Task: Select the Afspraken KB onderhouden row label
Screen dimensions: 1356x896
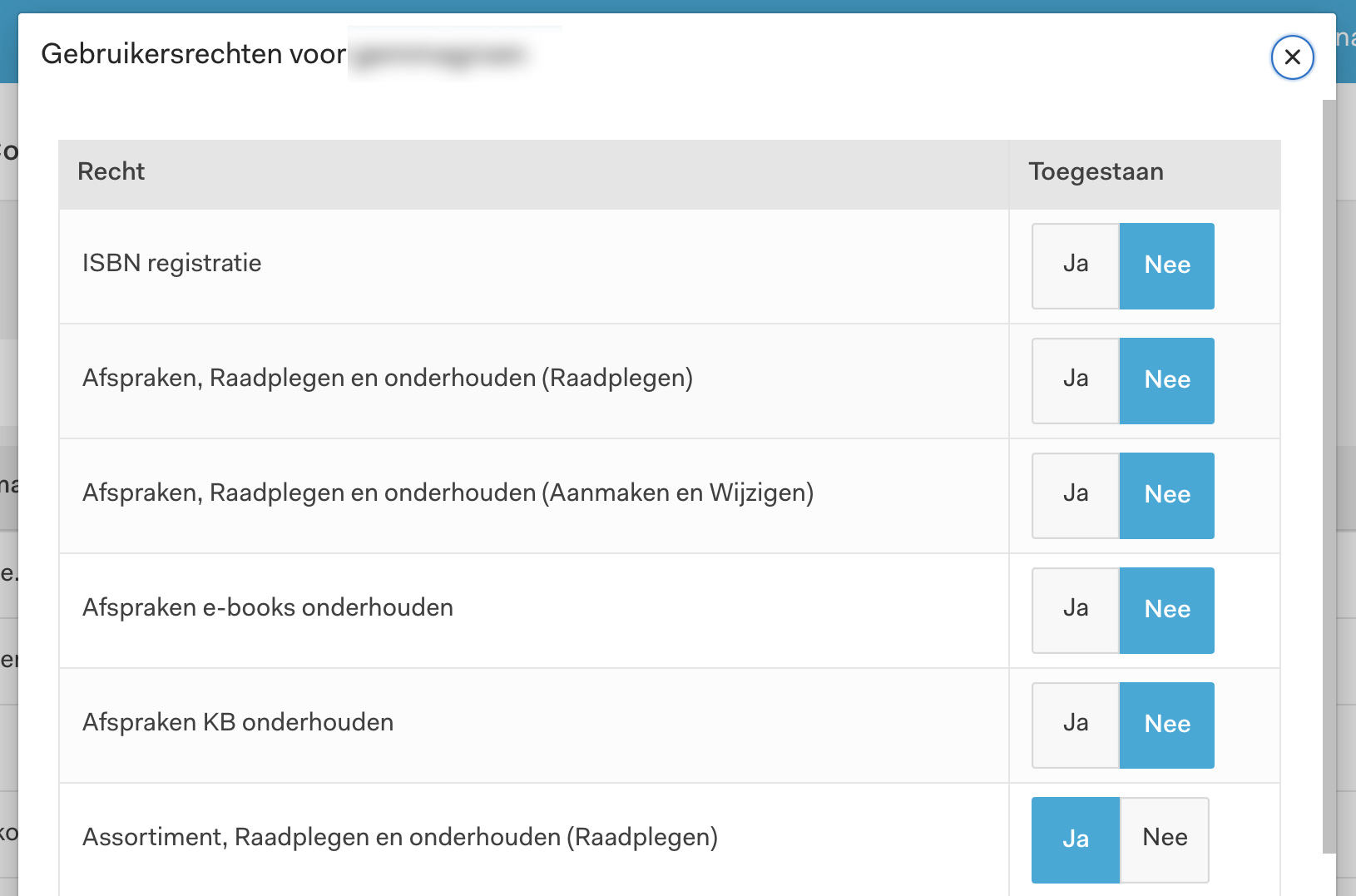Action: point(238,723)
